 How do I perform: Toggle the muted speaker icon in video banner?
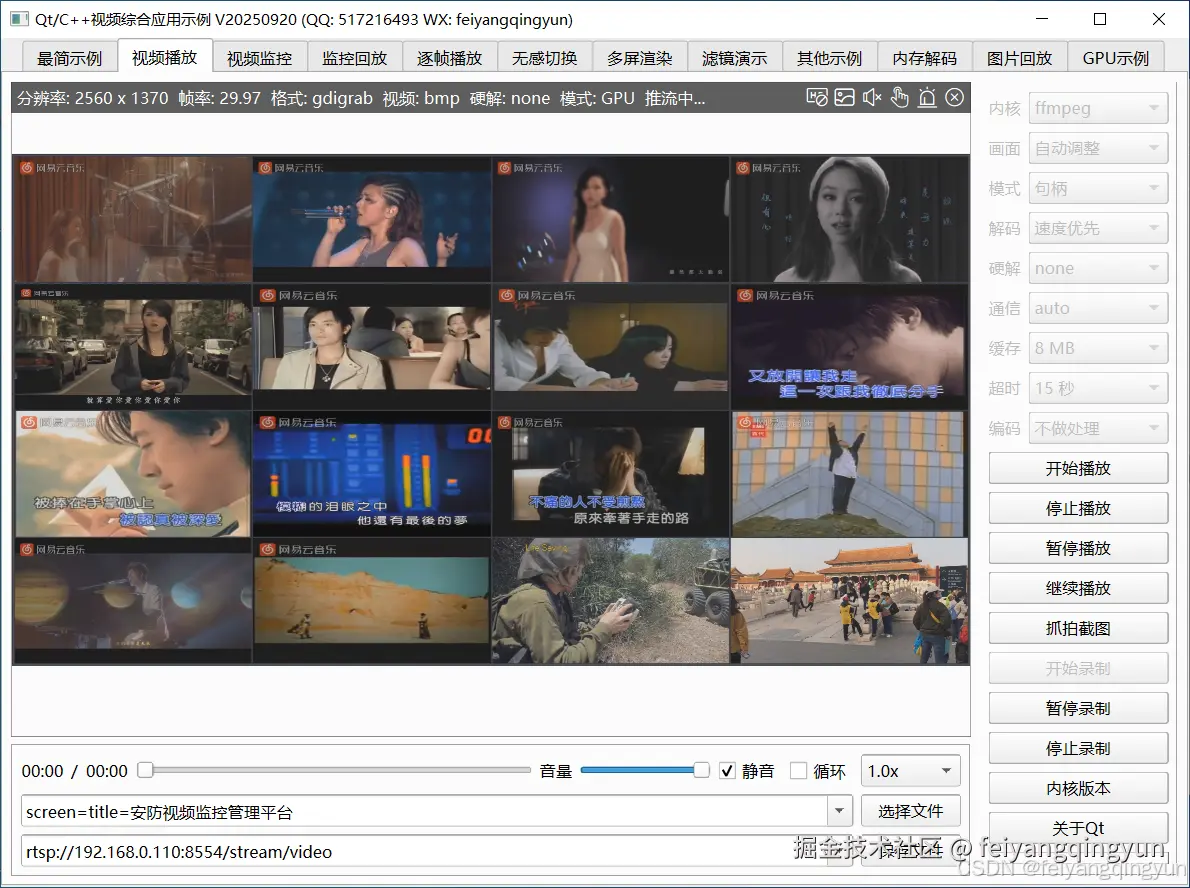(872, 97)
